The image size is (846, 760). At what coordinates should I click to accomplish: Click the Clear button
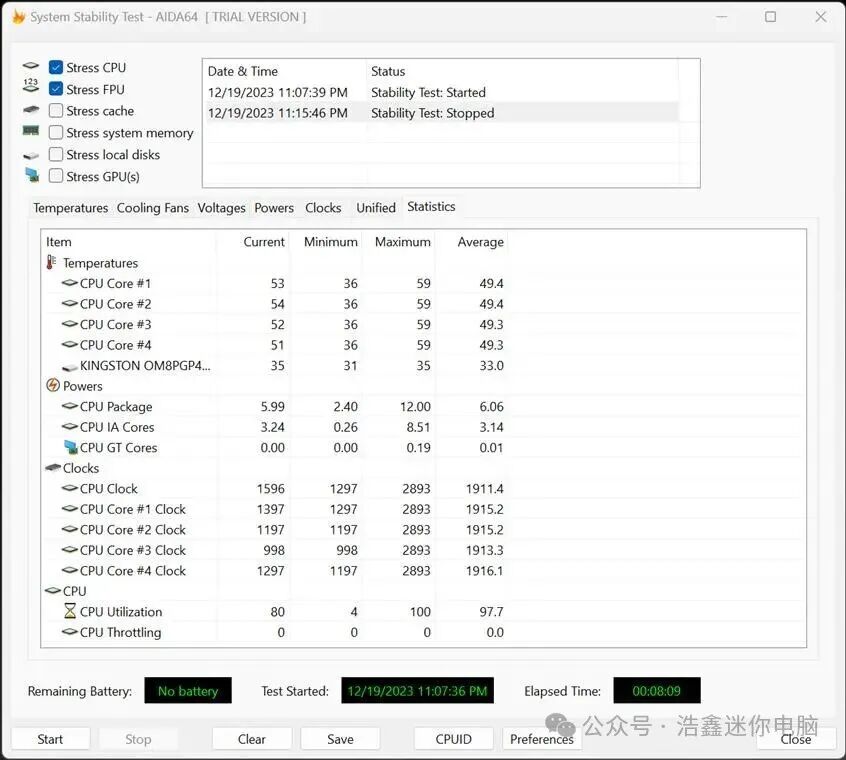[x=251, y=739]
